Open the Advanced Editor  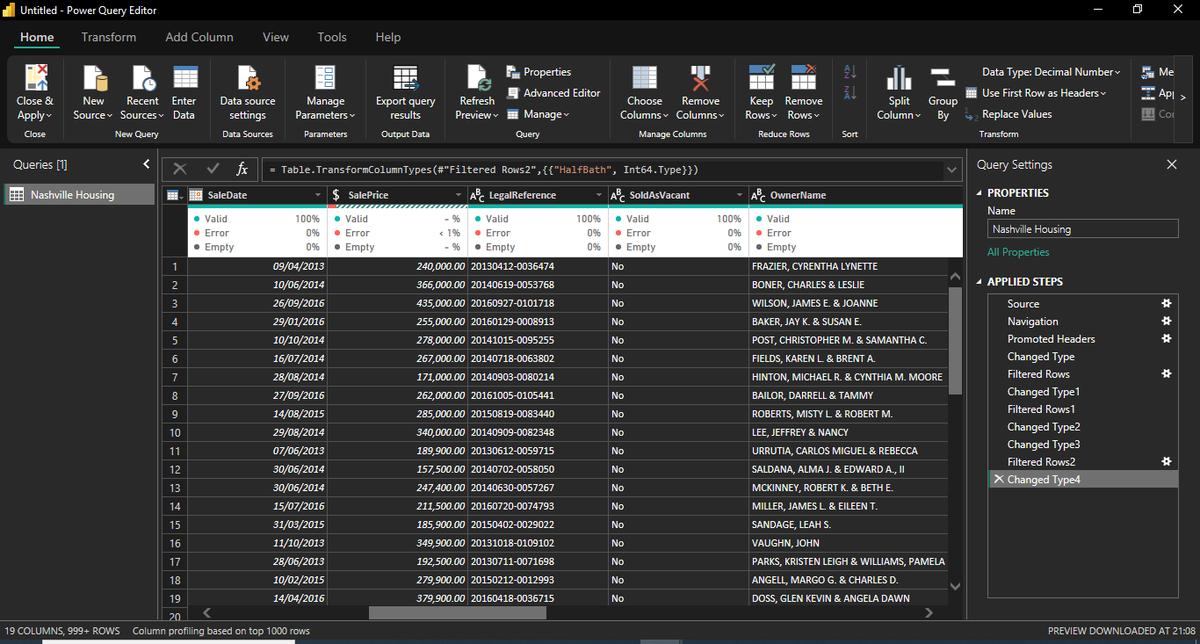(554, 93)
